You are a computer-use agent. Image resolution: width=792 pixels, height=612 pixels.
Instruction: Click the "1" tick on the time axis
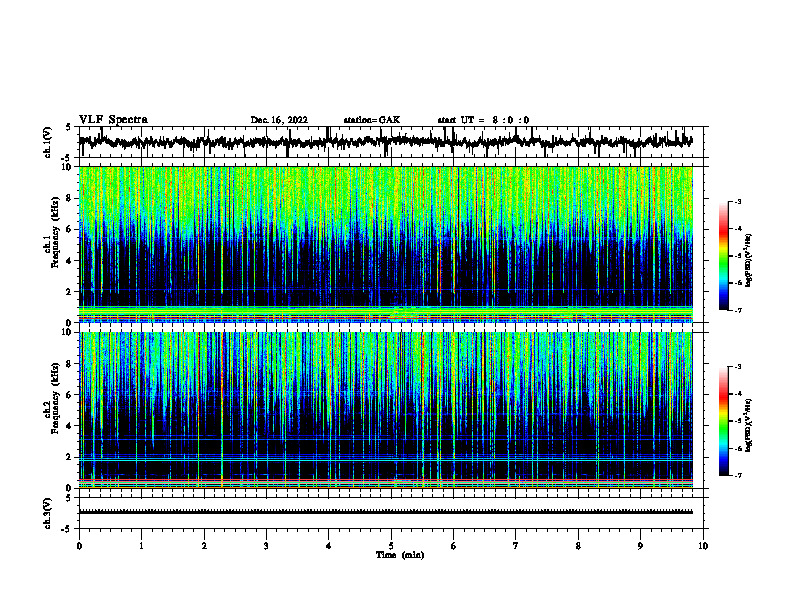(x=141, y=546)
